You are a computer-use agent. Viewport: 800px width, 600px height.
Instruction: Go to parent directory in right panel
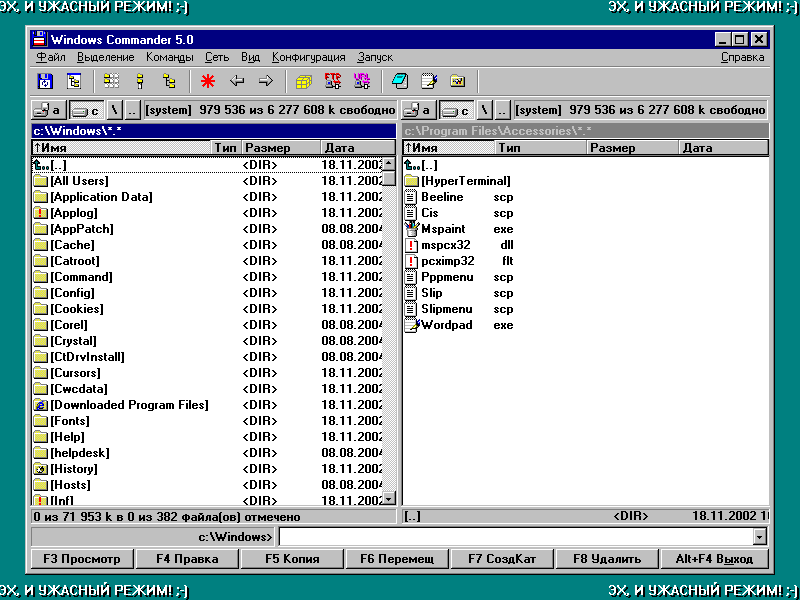[503, 110]
